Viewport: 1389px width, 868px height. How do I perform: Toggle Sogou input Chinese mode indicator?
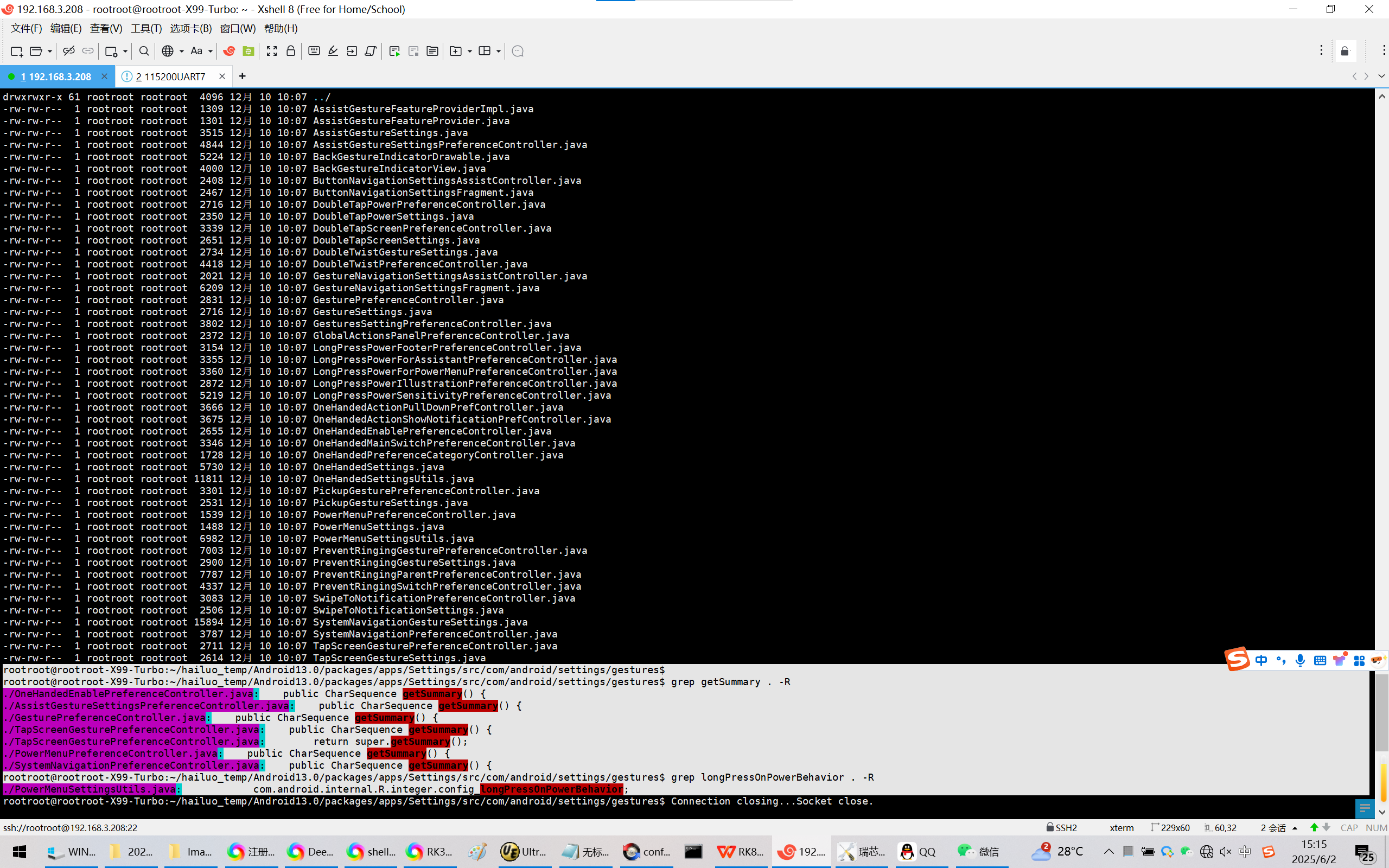click(1260, 660)
